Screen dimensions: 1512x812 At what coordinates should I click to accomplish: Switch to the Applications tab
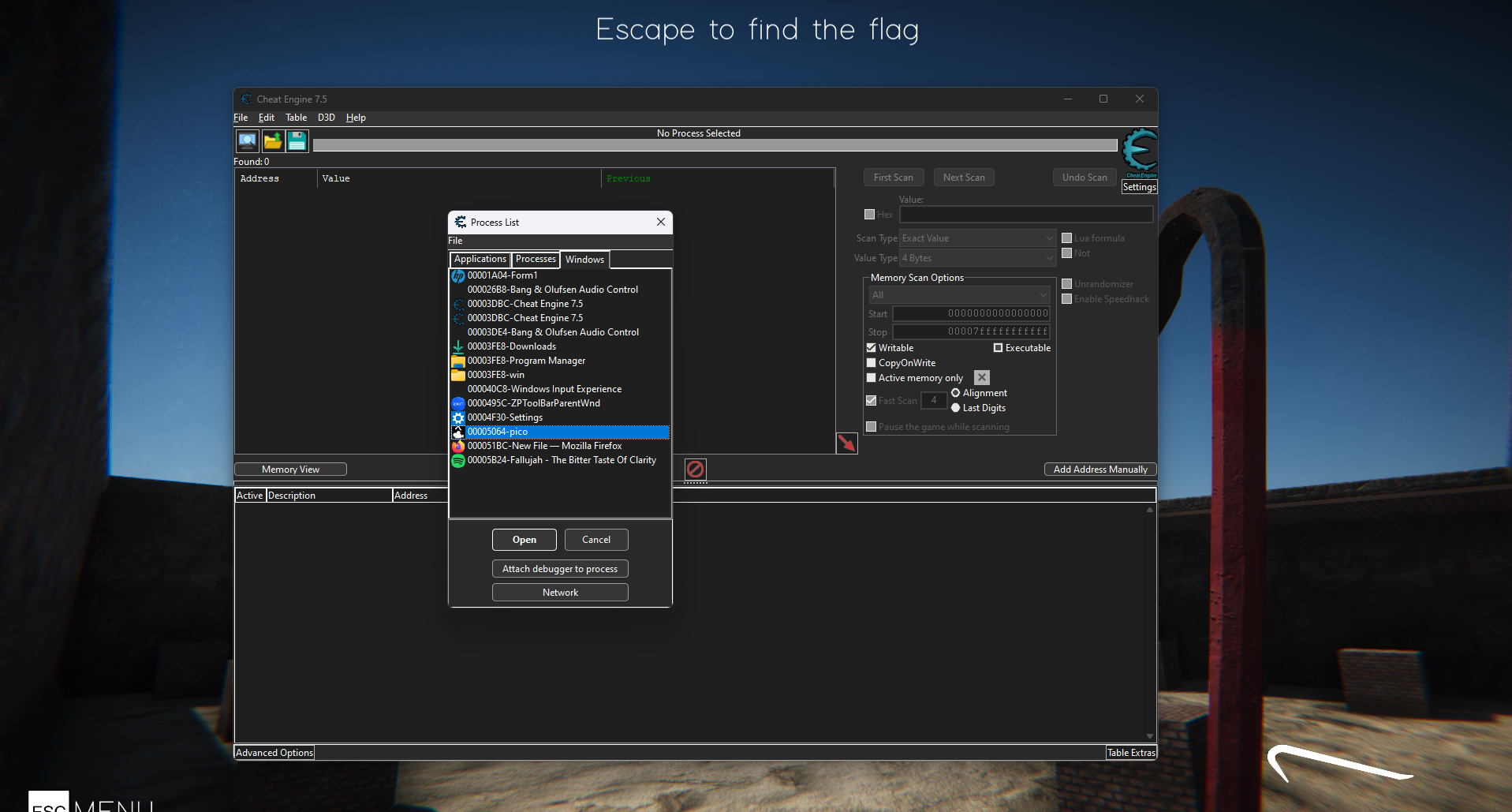[x=480, y=259]
